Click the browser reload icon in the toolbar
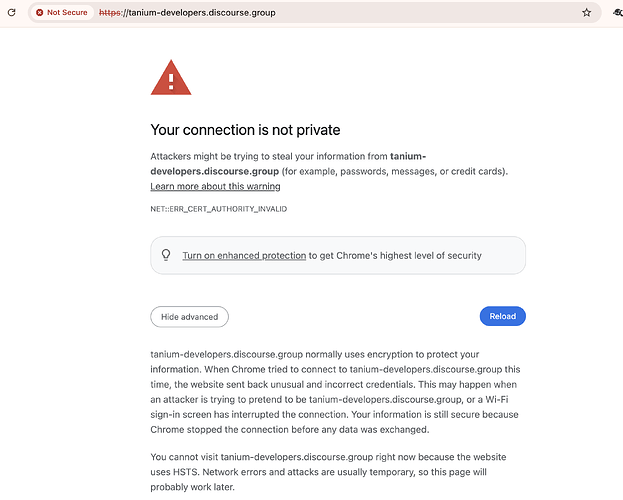 pos(12,12)
